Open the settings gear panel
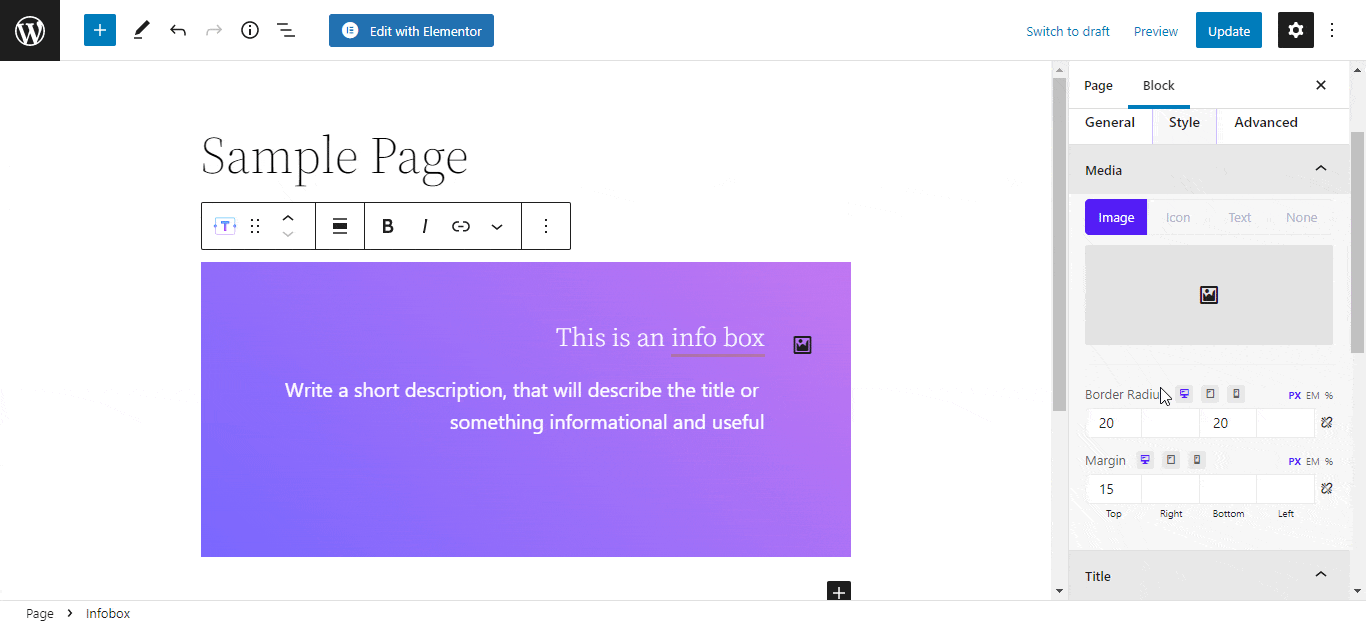The image size is (1366, 625). pos(1296,30)
